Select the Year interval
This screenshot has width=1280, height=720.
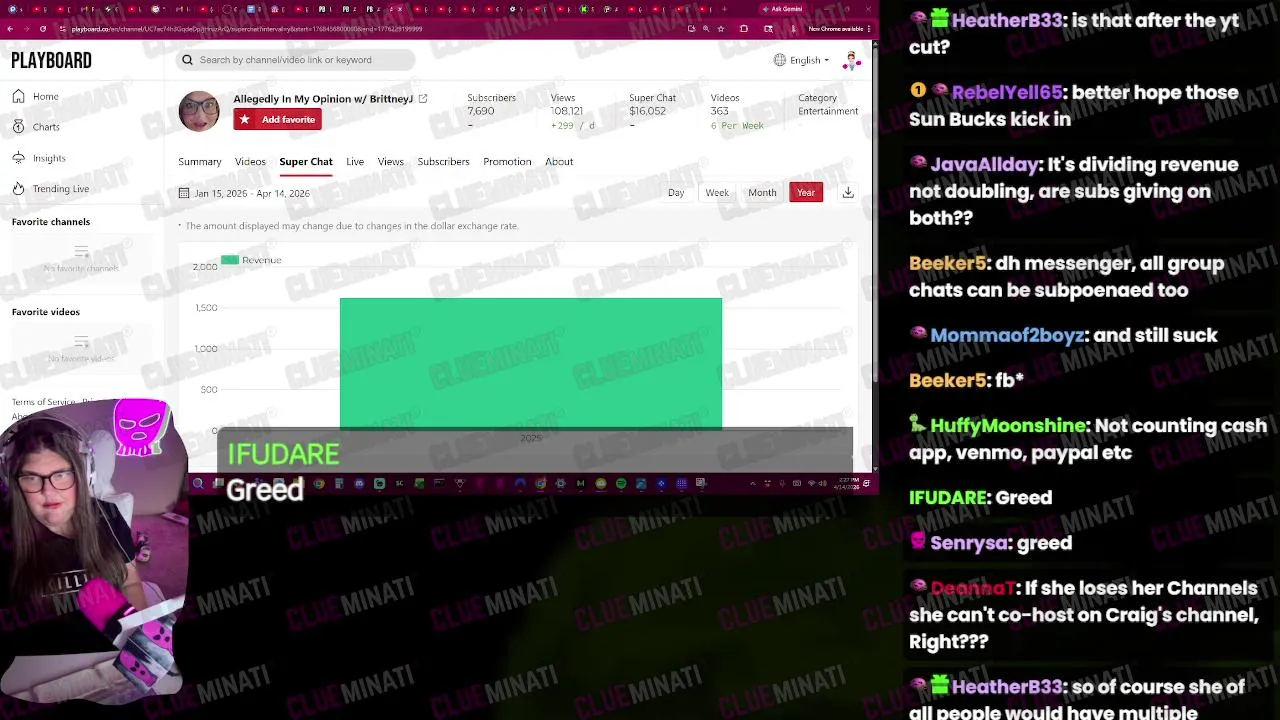pos(806,193)
